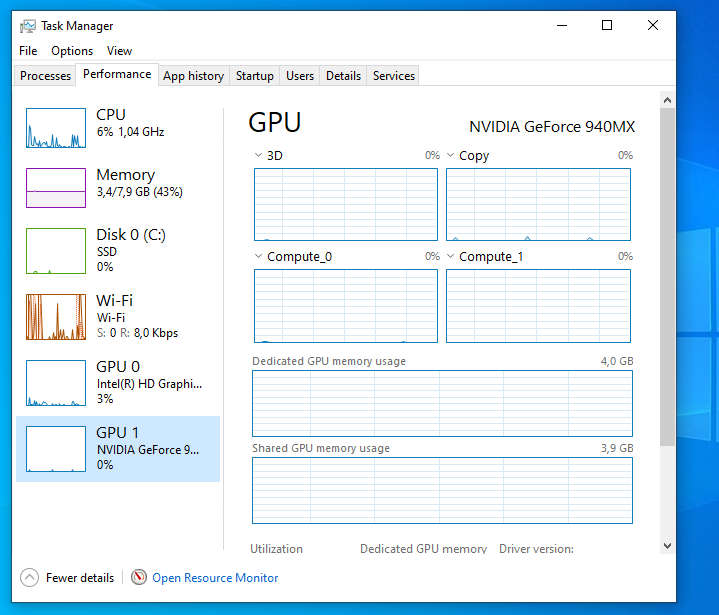Open the File menu
The image size is (719, 615).
click(x=28, y=51)
